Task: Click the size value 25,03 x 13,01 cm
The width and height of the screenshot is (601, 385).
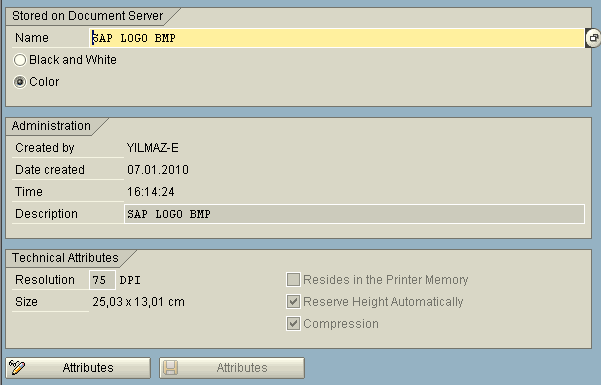Action: 138,302
